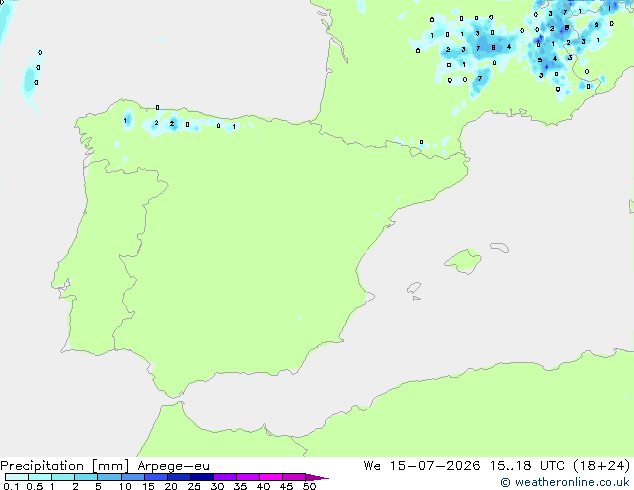Click the "Arpege-eu" model name
The image size is (634, 490).
173,467
